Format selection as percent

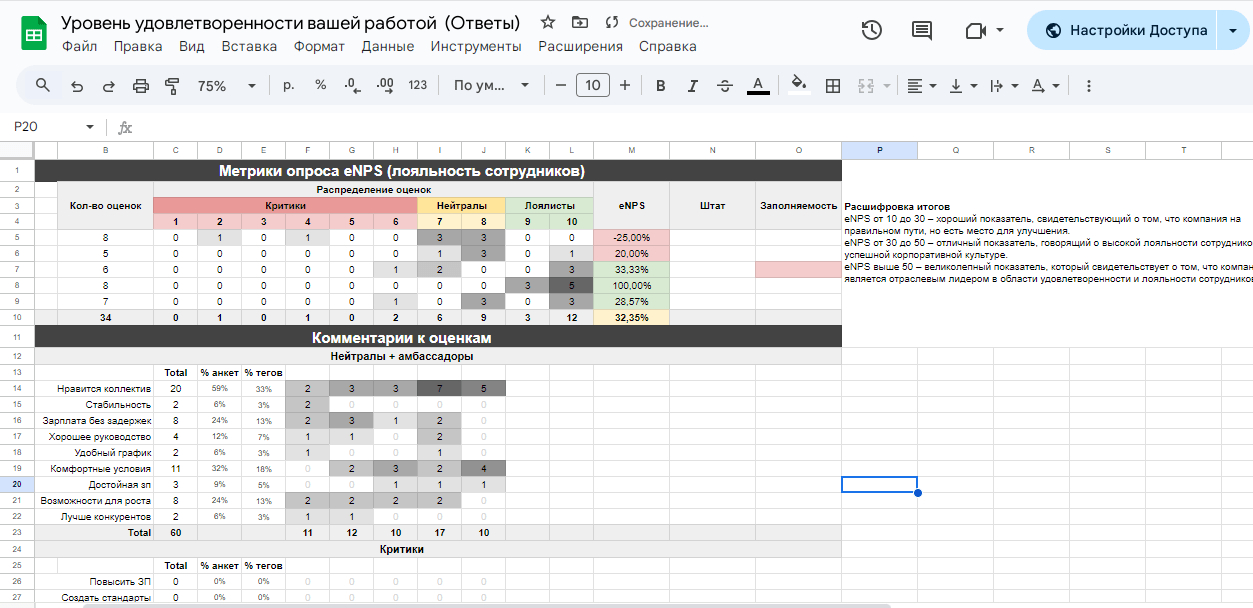(x=321, y=86)
